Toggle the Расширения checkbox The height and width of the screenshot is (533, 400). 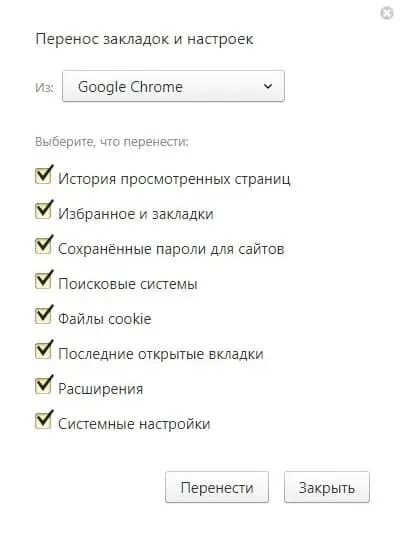tap(43, 386)
